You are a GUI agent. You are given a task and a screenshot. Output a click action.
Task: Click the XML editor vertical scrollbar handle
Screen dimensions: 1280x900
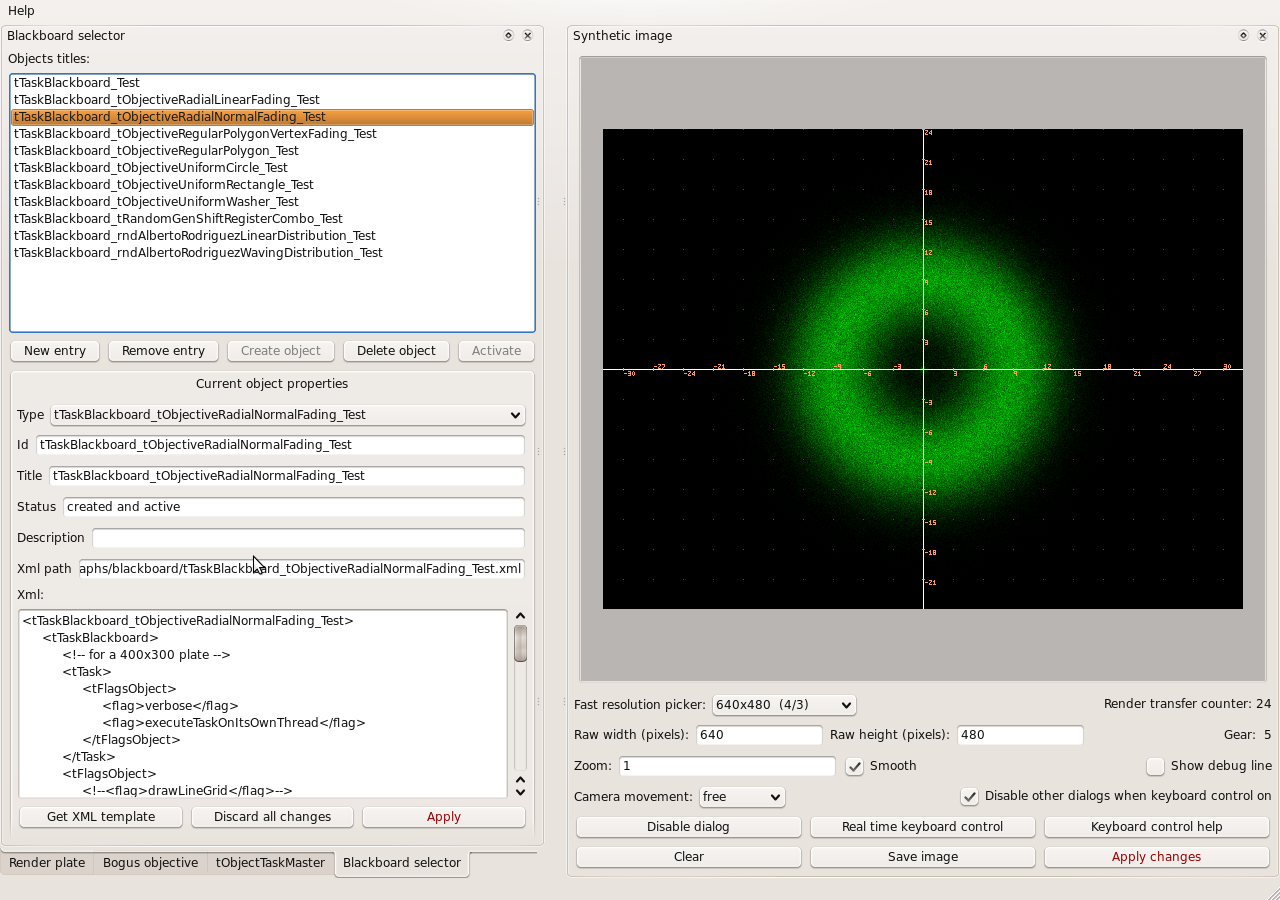[520, 643]
